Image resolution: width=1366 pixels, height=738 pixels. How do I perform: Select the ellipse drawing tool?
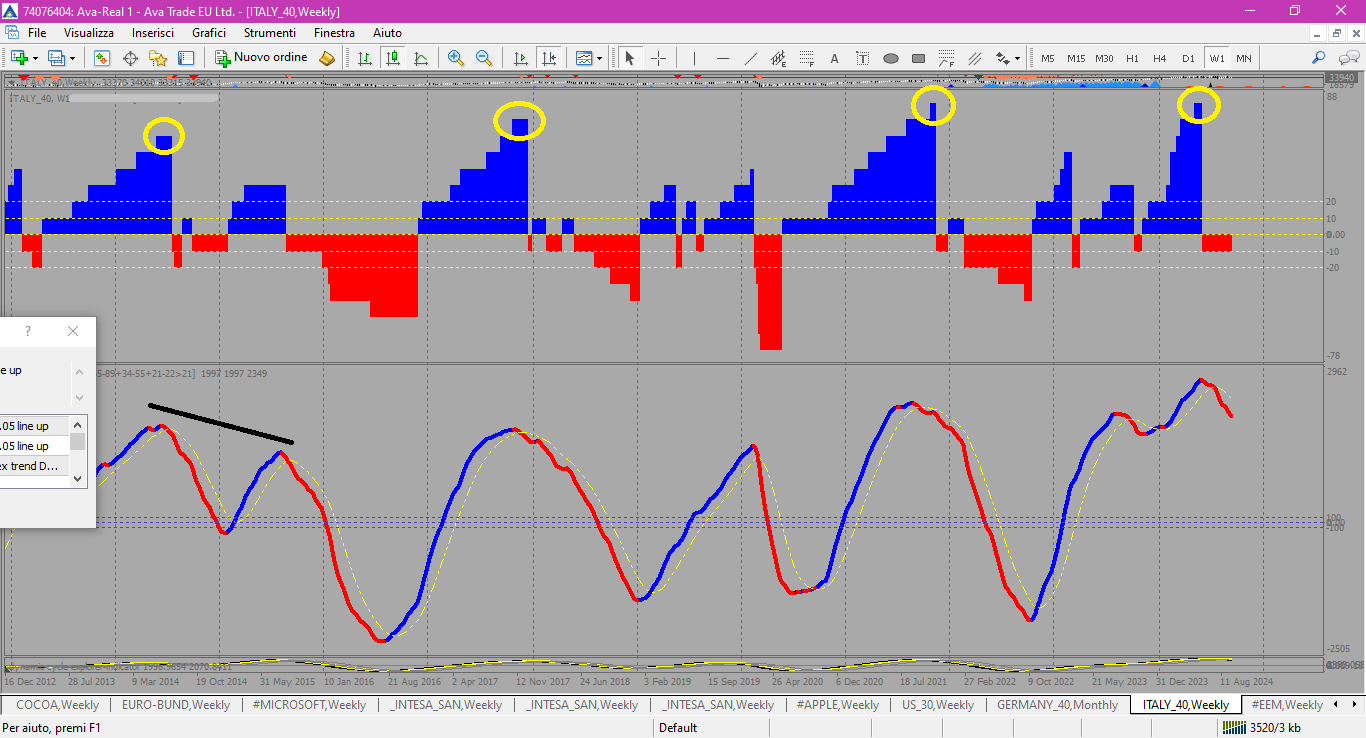click(x=890, y=58)
